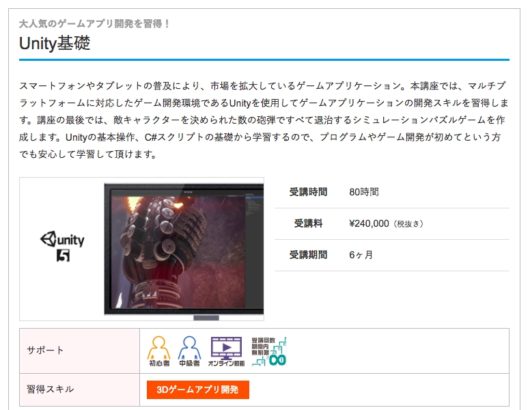This screenshot has width=530, height=410.
Task: Click the Unity editor monitor screenshot
Action: 184,249
